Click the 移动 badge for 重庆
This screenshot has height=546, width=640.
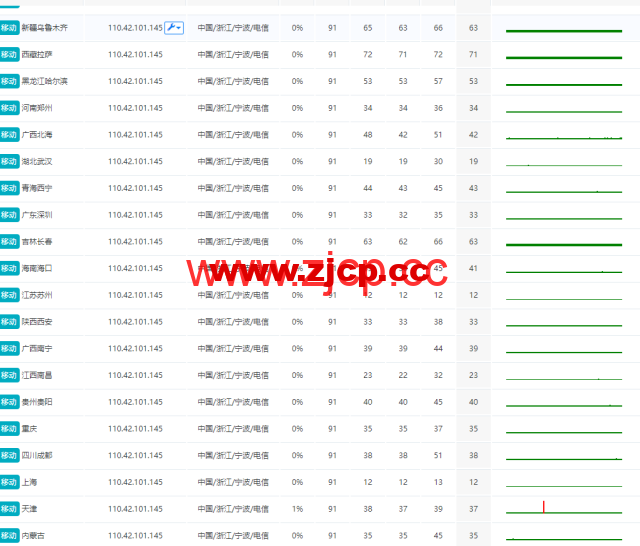[x=9, y=428]
